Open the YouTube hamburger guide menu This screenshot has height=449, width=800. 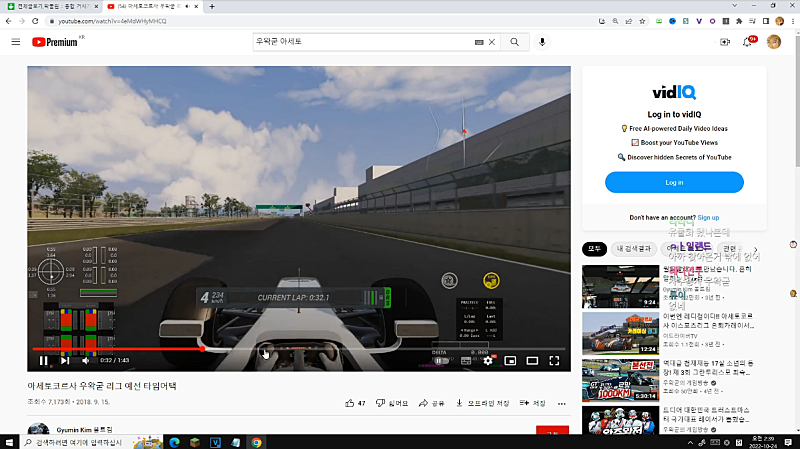point(16,42)
